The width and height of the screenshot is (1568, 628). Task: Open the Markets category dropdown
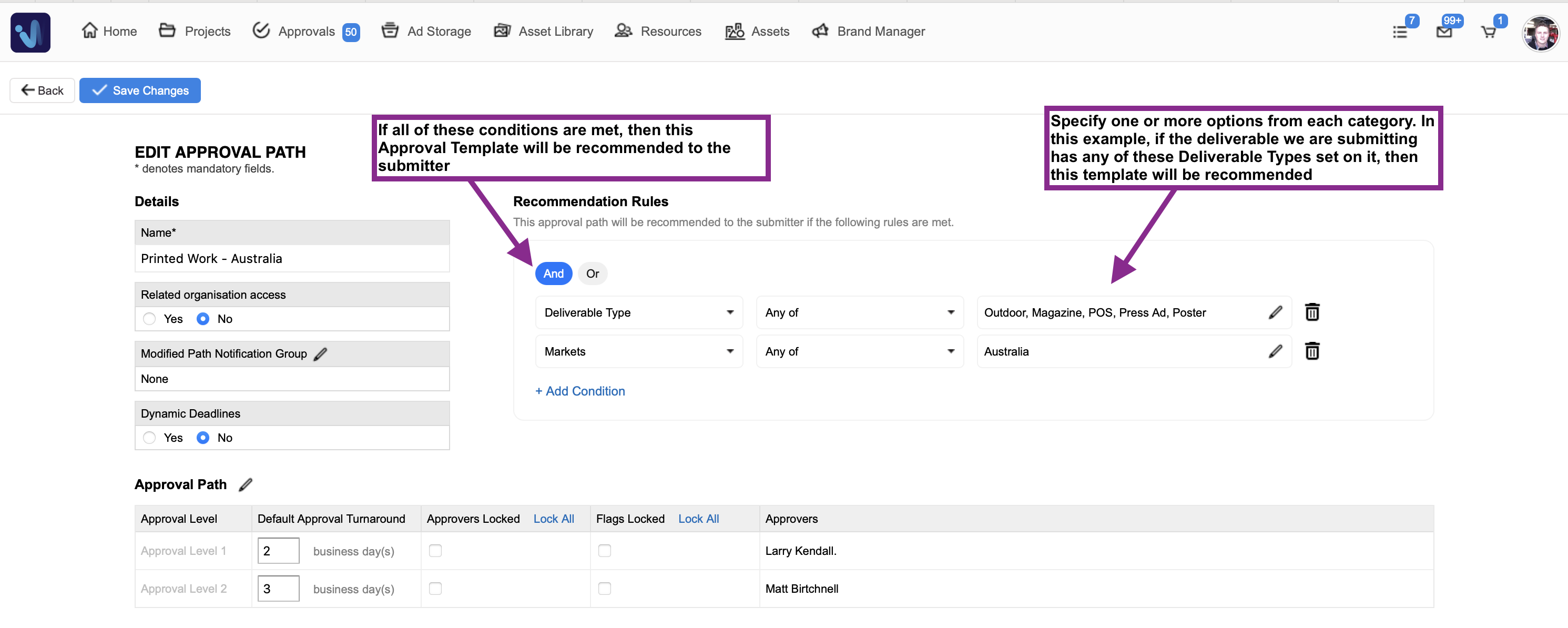638,351
